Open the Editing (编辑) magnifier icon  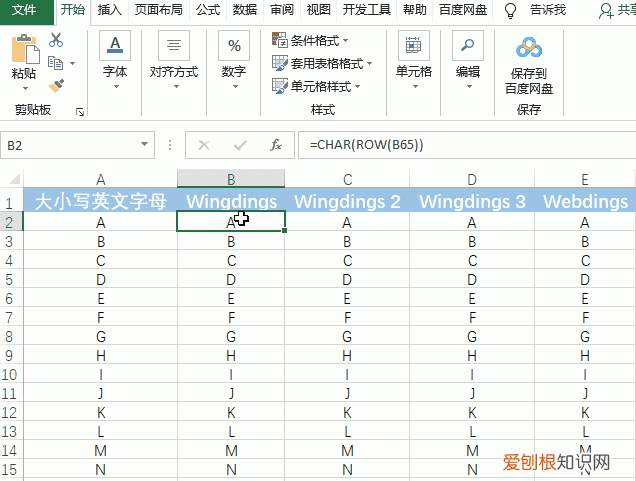468,45
